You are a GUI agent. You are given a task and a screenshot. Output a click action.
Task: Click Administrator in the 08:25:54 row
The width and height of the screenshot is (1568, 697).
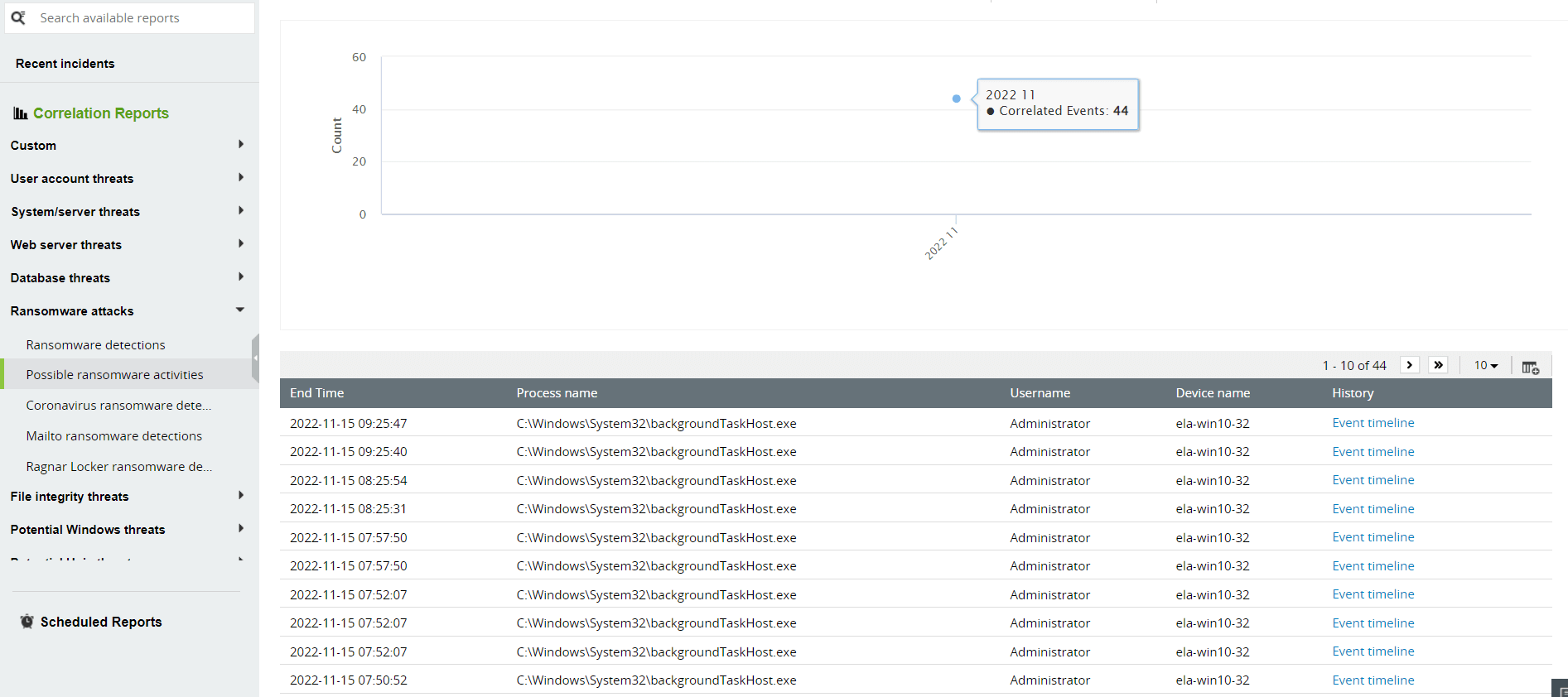(x=1049, y=481)
